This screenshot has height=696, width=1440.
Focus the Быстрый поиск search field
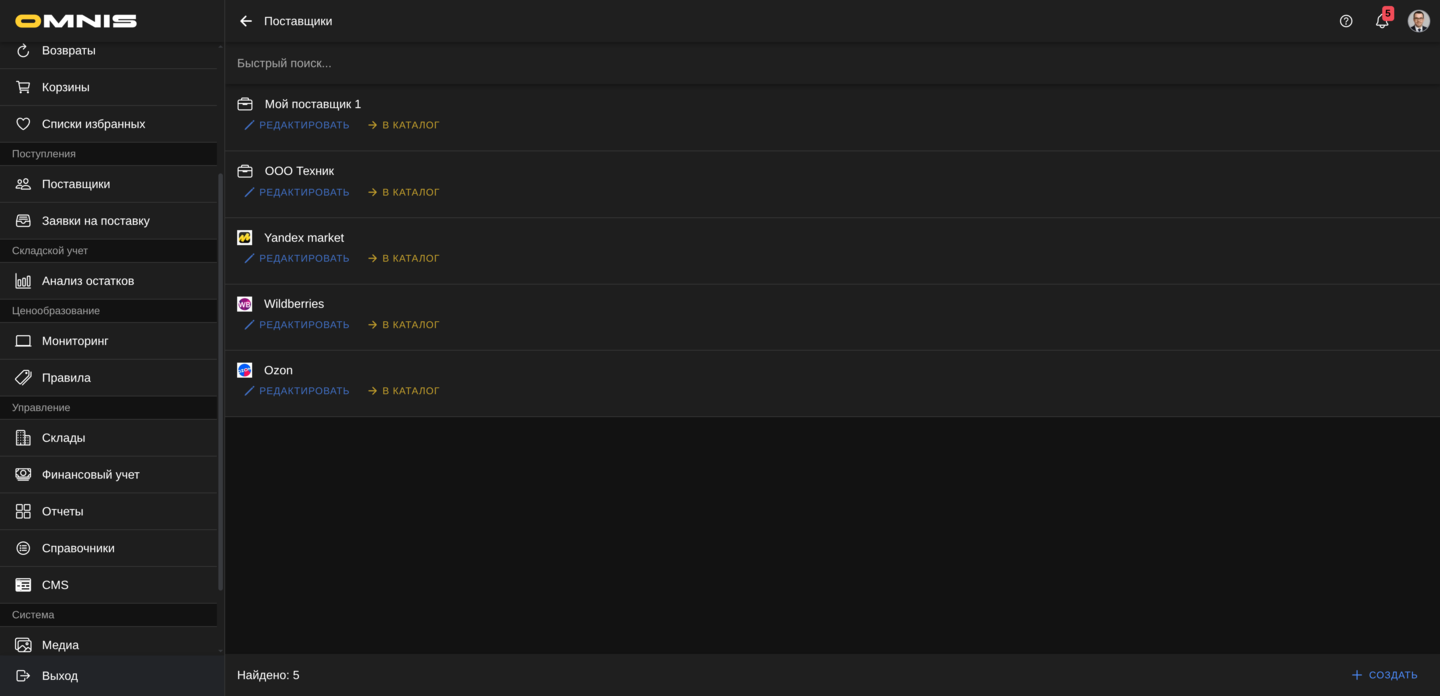tap(832, 63)
